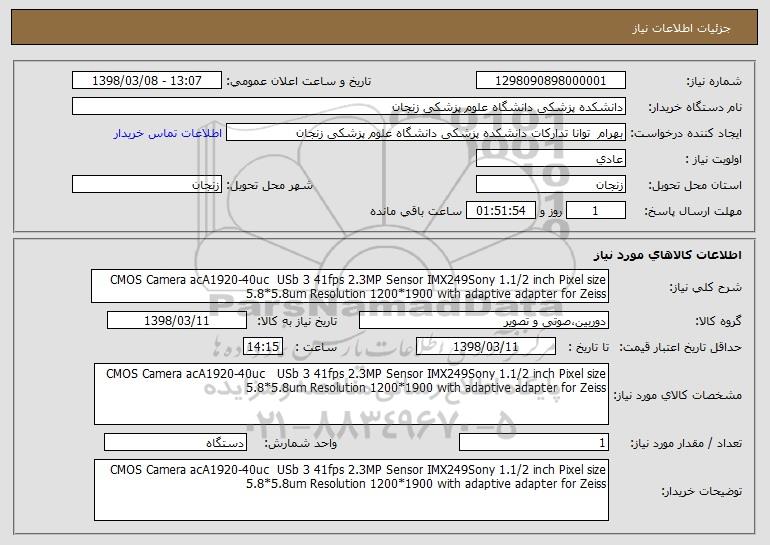Screen dimensions: 770x545
Task: Select the label گروه کالا
Action: [718, 322]
